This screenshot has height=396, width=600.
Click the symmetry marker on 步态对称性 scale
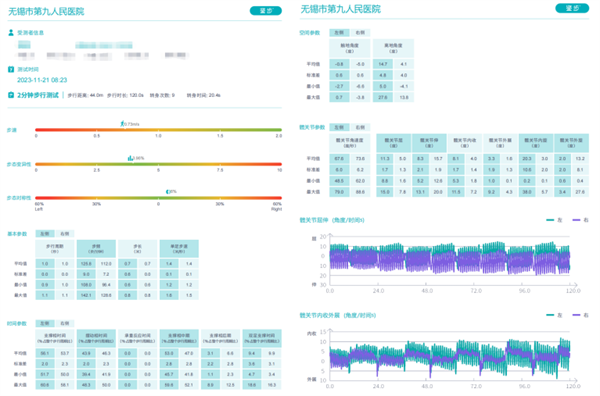tap(167, 191)
